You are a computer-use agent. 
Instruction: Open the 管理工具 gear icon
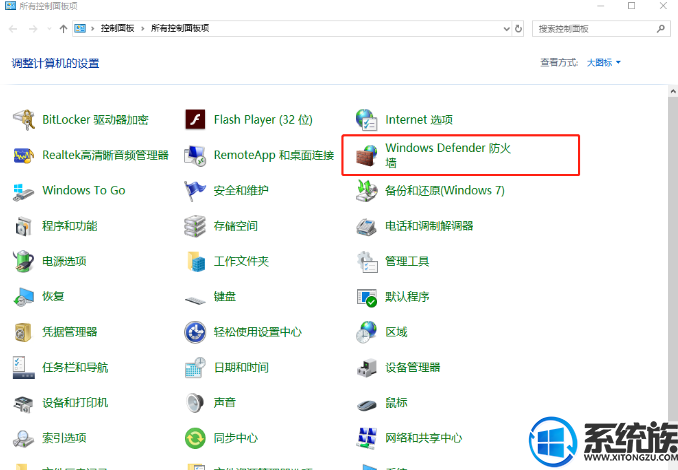click(x=367, y=262)
